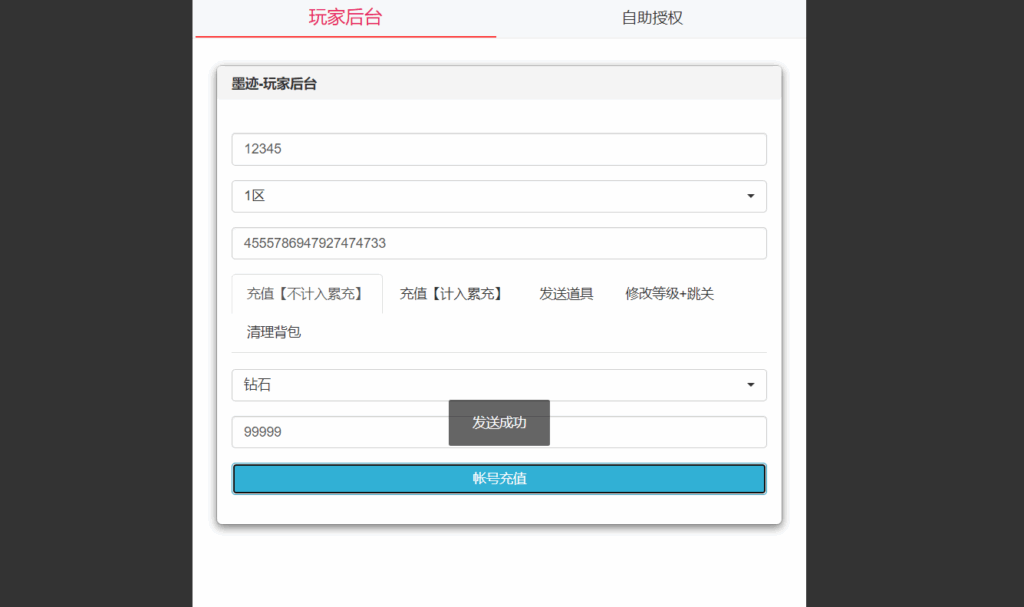Screen dimensions: 1024x607
Task: Click the 发送成功 toast message
Action: pos(499,422)
